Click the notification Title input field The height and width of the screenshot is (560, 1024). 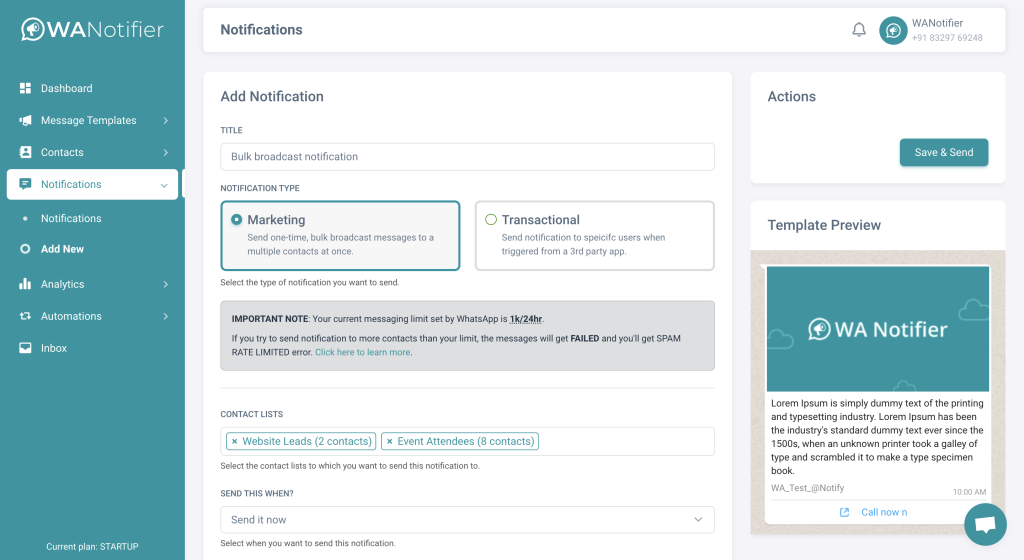click(467, 157)
